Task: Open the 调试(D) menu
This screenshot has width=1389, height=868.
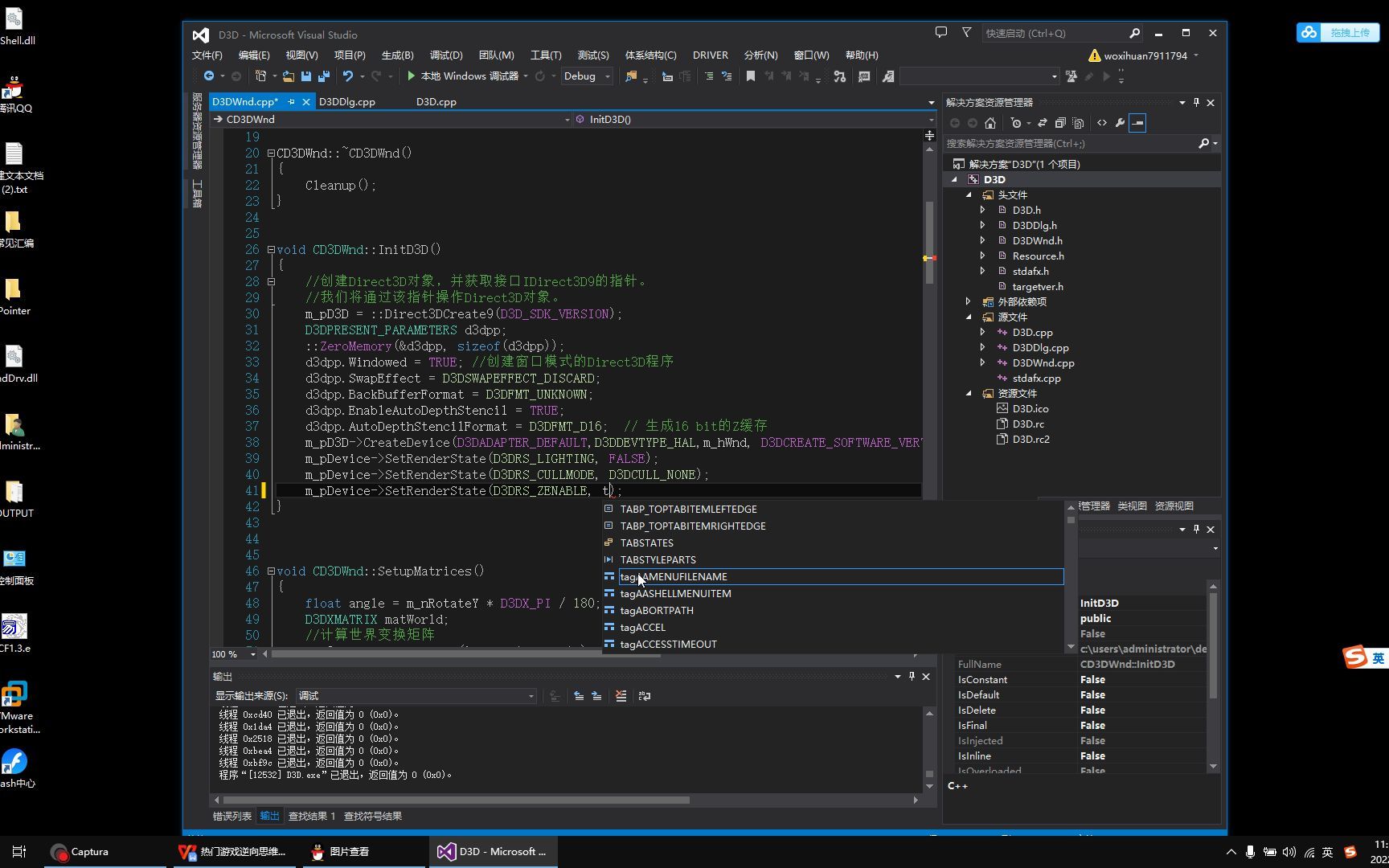Action: 446,55
